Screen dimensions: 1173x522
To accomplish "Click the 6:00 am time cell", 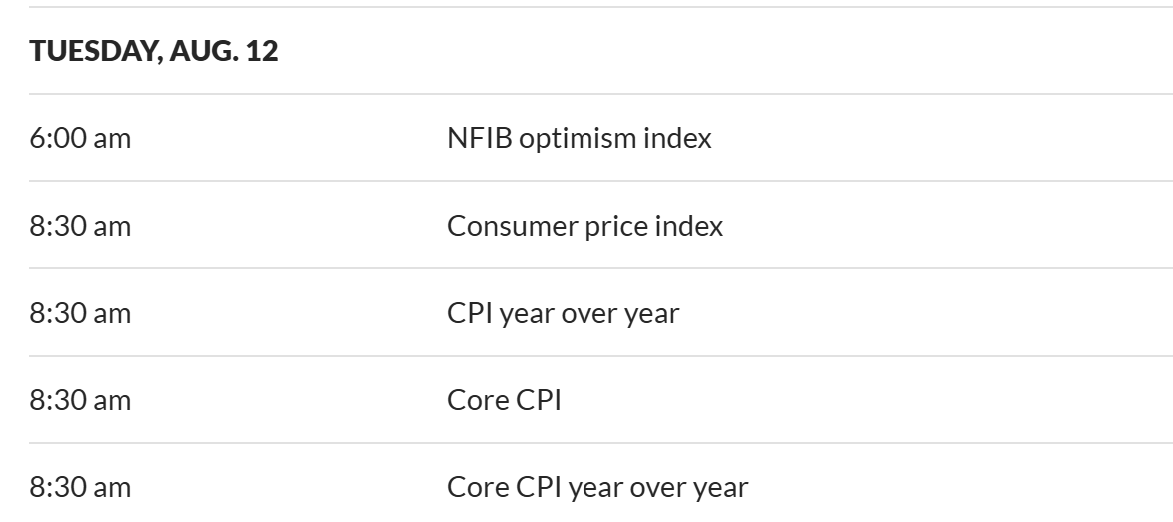I will (80, 138).
